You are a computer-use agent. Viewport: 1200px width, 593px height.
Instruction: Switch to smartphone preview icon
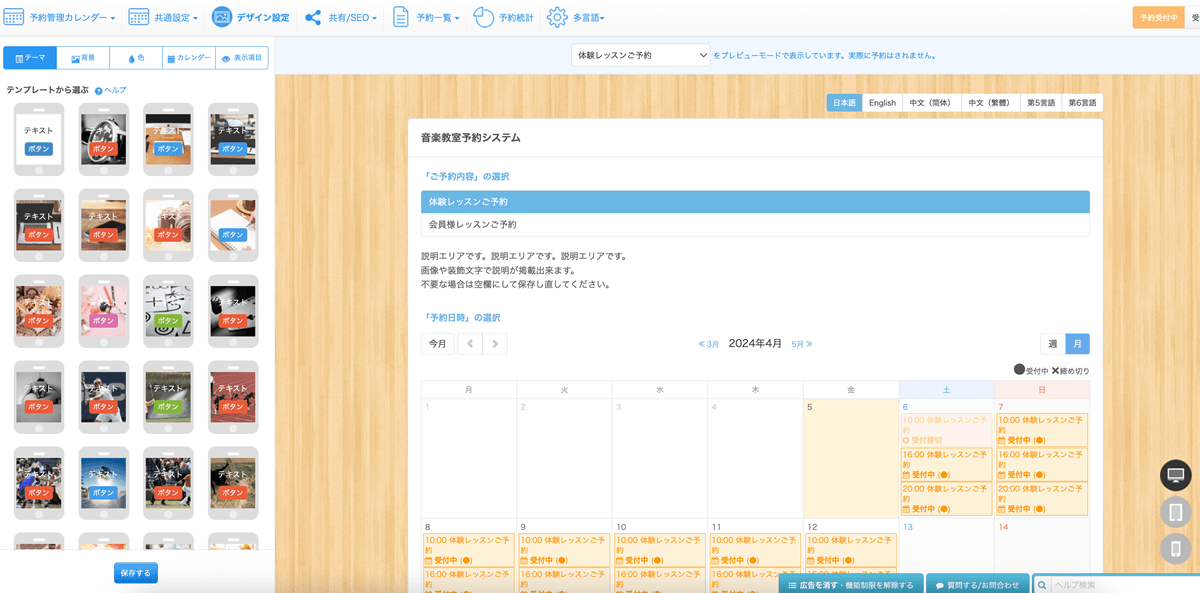(x=1175, y=549)
